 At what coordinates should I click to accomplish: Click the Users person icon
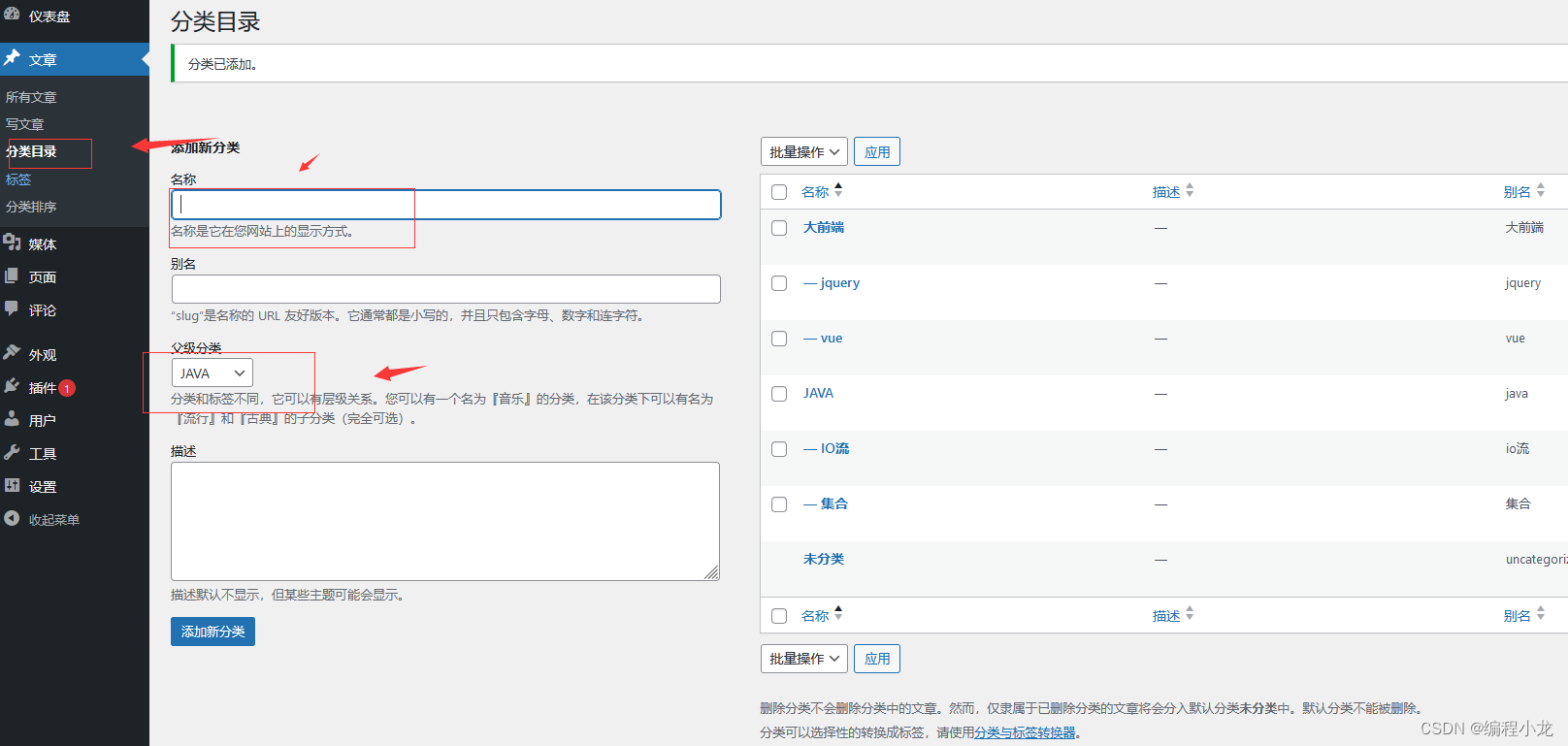(12, 419)
